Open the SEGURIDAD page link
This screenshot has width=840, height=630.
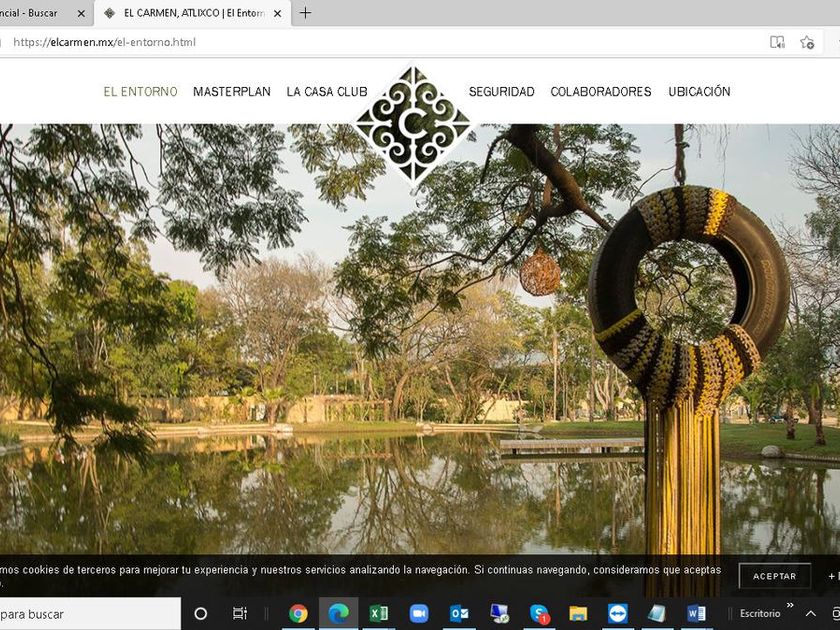[501, 92]
